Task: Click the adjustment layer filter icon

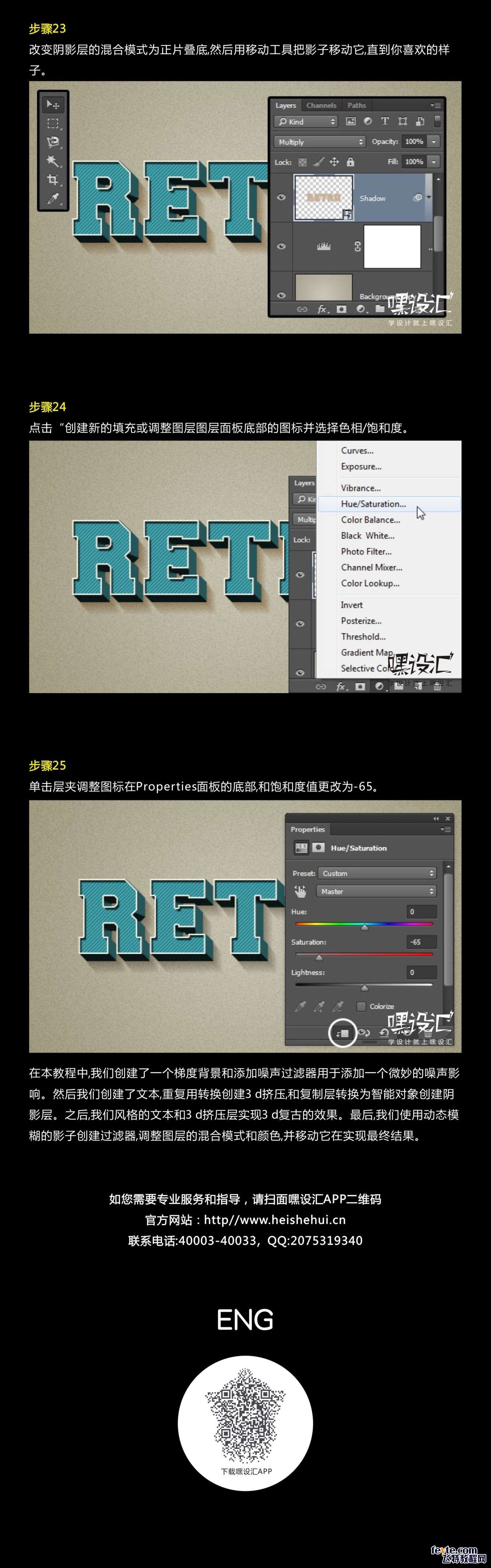Action: (x=368, y=121)
